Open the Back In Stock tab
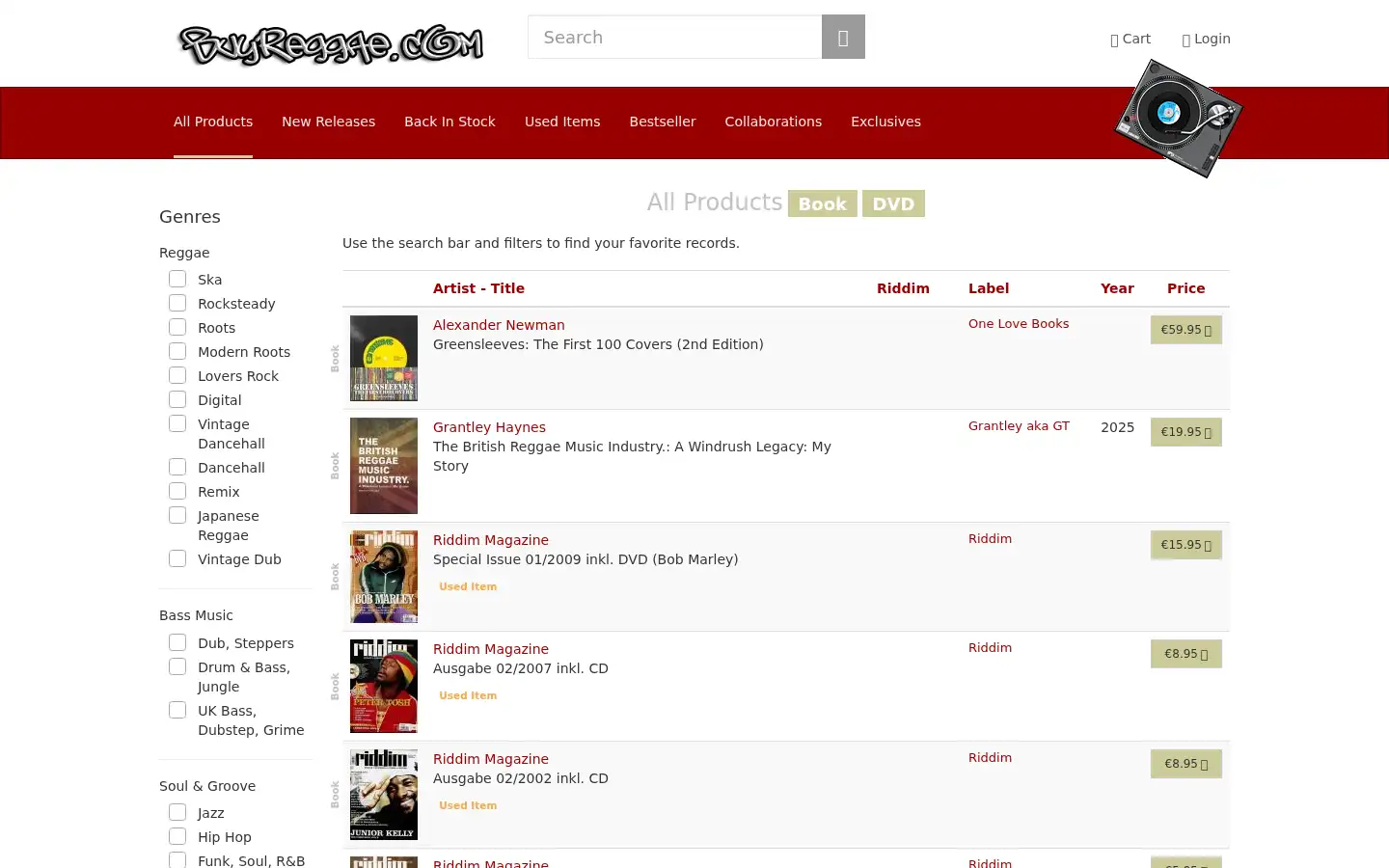This screenshot has height=868, width=1389. point(449,122)
